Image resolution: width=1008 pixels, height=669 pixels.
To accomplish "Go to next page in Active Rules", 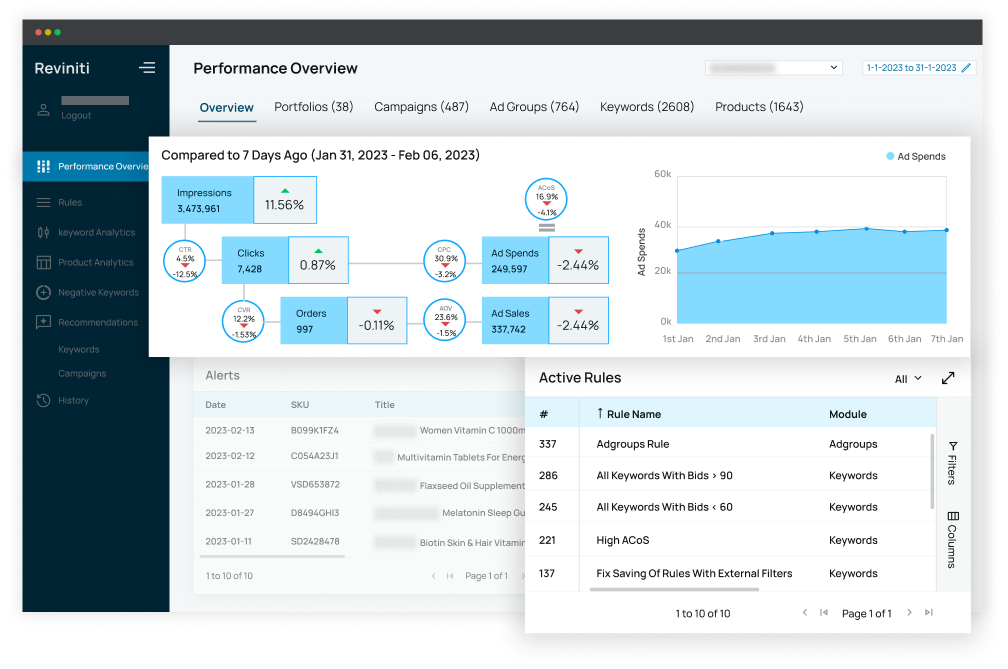I will [909, 612].
